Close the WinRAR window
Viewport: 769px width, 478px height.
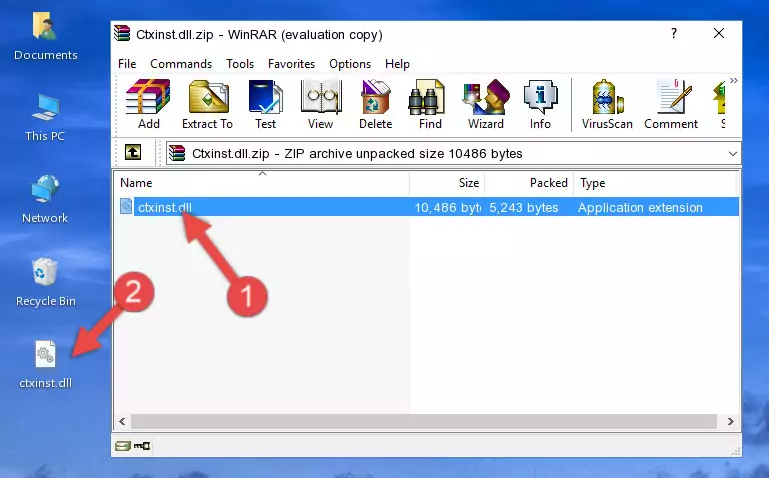point(718,33)
